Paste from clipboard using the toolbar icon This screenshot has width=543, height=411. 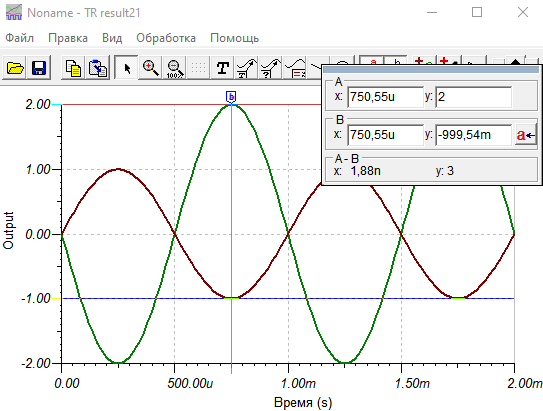click(x=98, y=68)
